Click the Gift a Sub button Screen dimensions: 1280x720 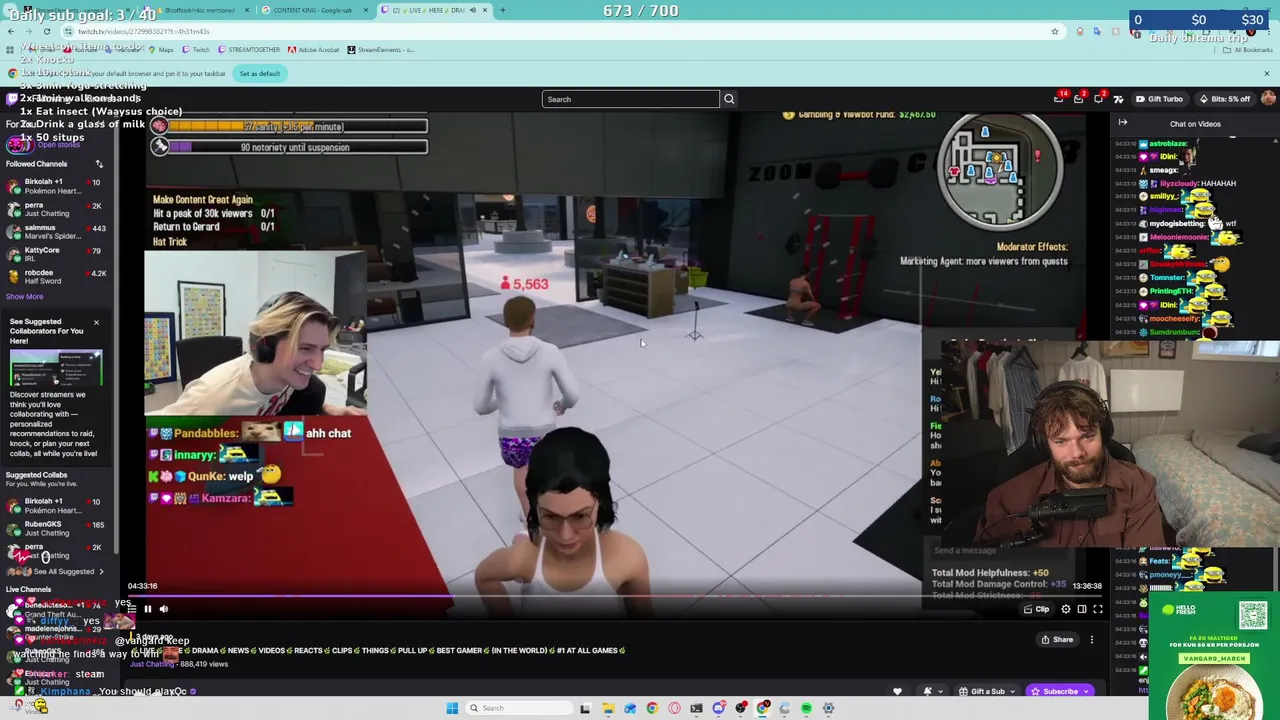[x=984, y=691]
